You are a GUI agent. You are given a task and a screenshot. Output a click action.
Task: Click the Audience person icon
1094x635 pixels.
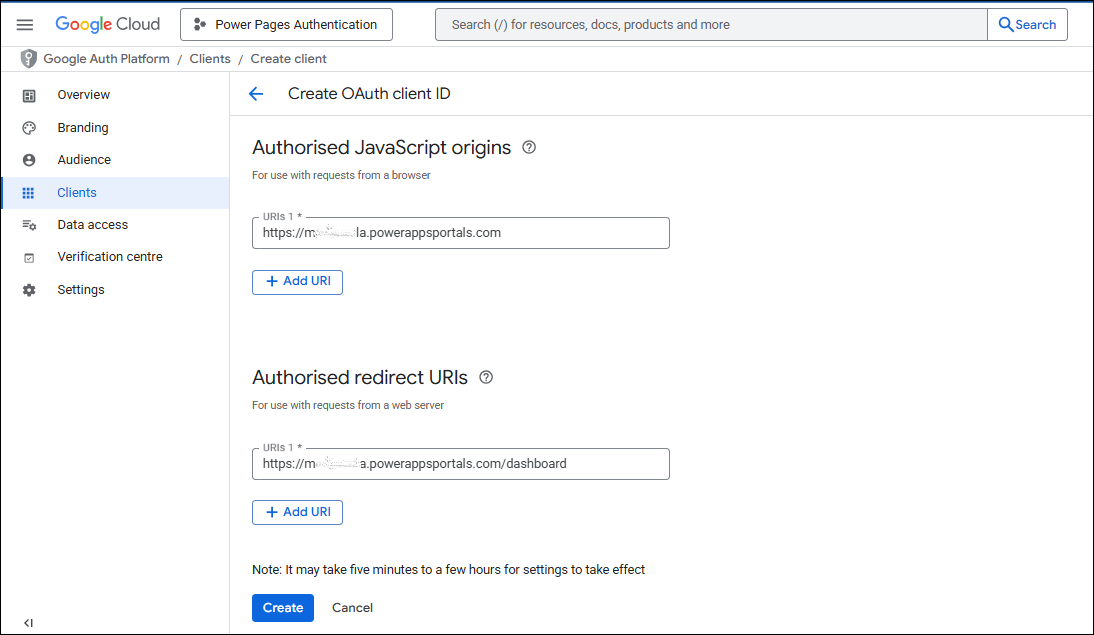[x=29, y=160]
